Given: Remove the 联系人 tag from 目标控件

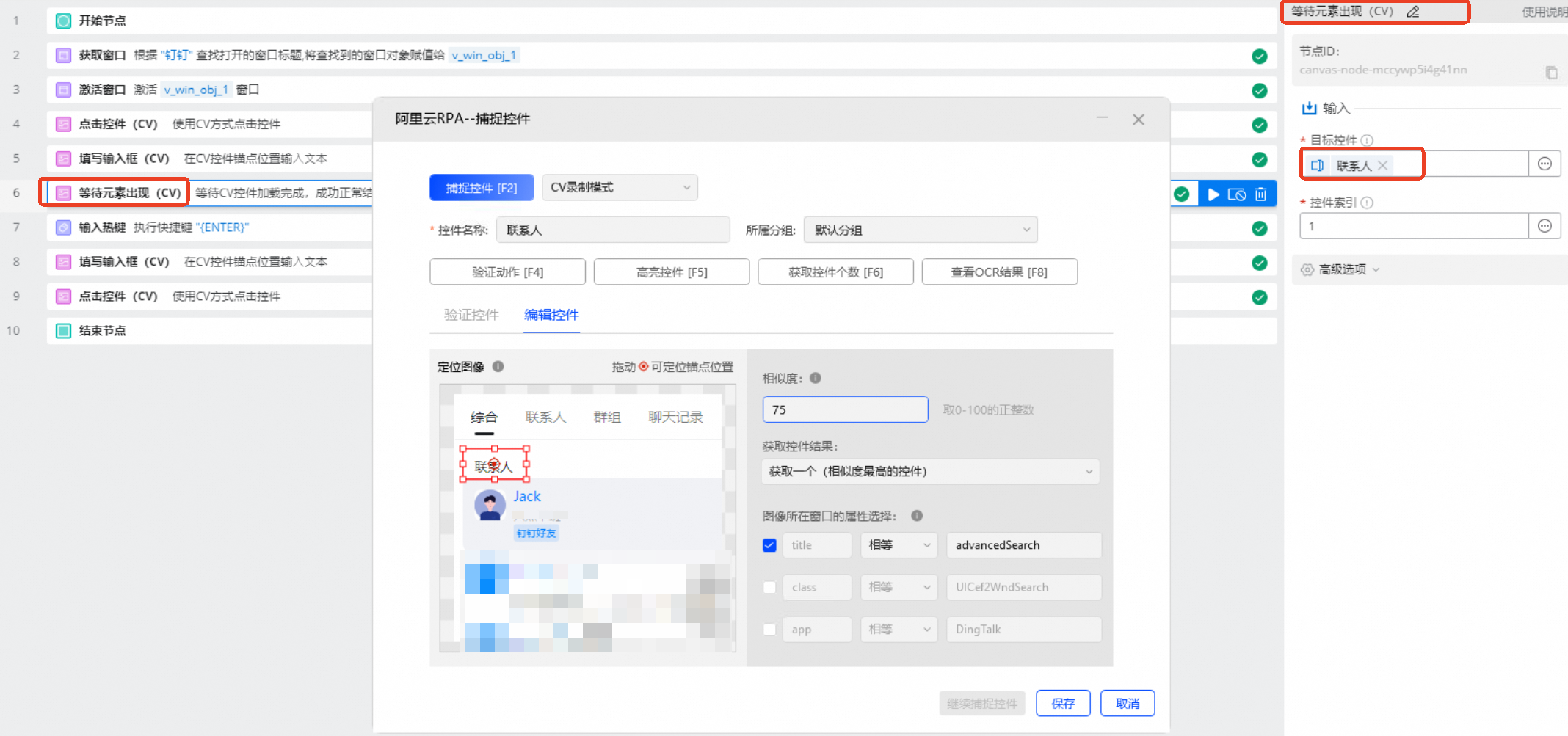Looking at the screenshot, I should pos(1383,165).
